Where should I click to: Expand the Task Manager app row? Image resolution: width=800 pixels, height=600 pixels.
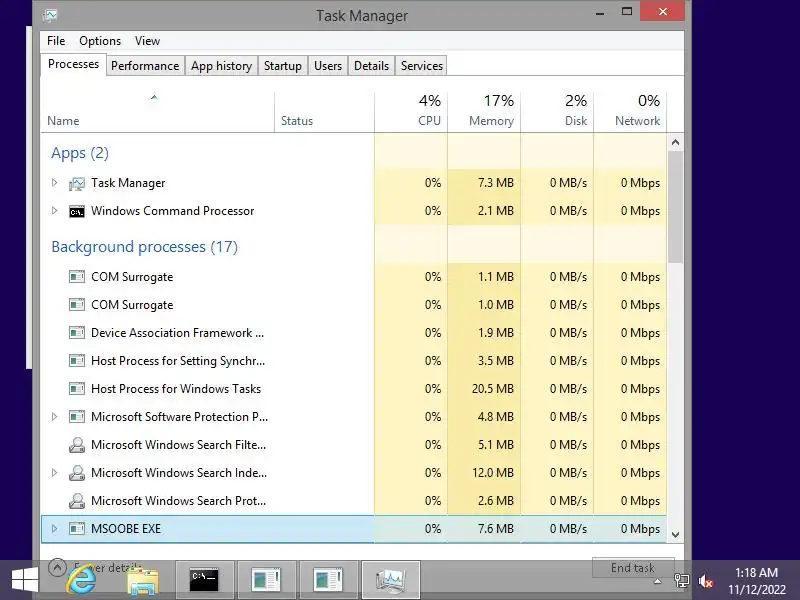click(x=55, y=183)
